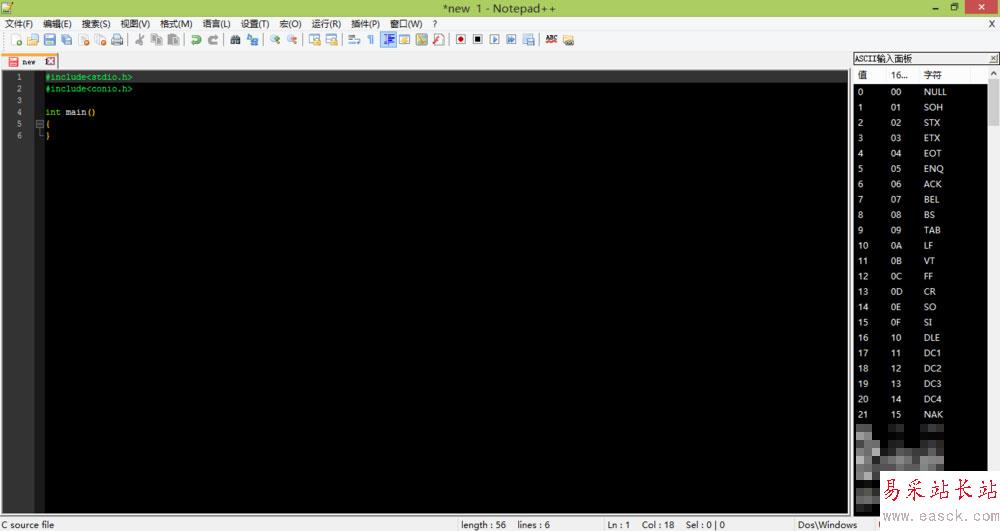The height and width of the screenshot is (531, 1000).
Task: Click Dos\Windows line ending in status bar
Action: tap(827, 525)
